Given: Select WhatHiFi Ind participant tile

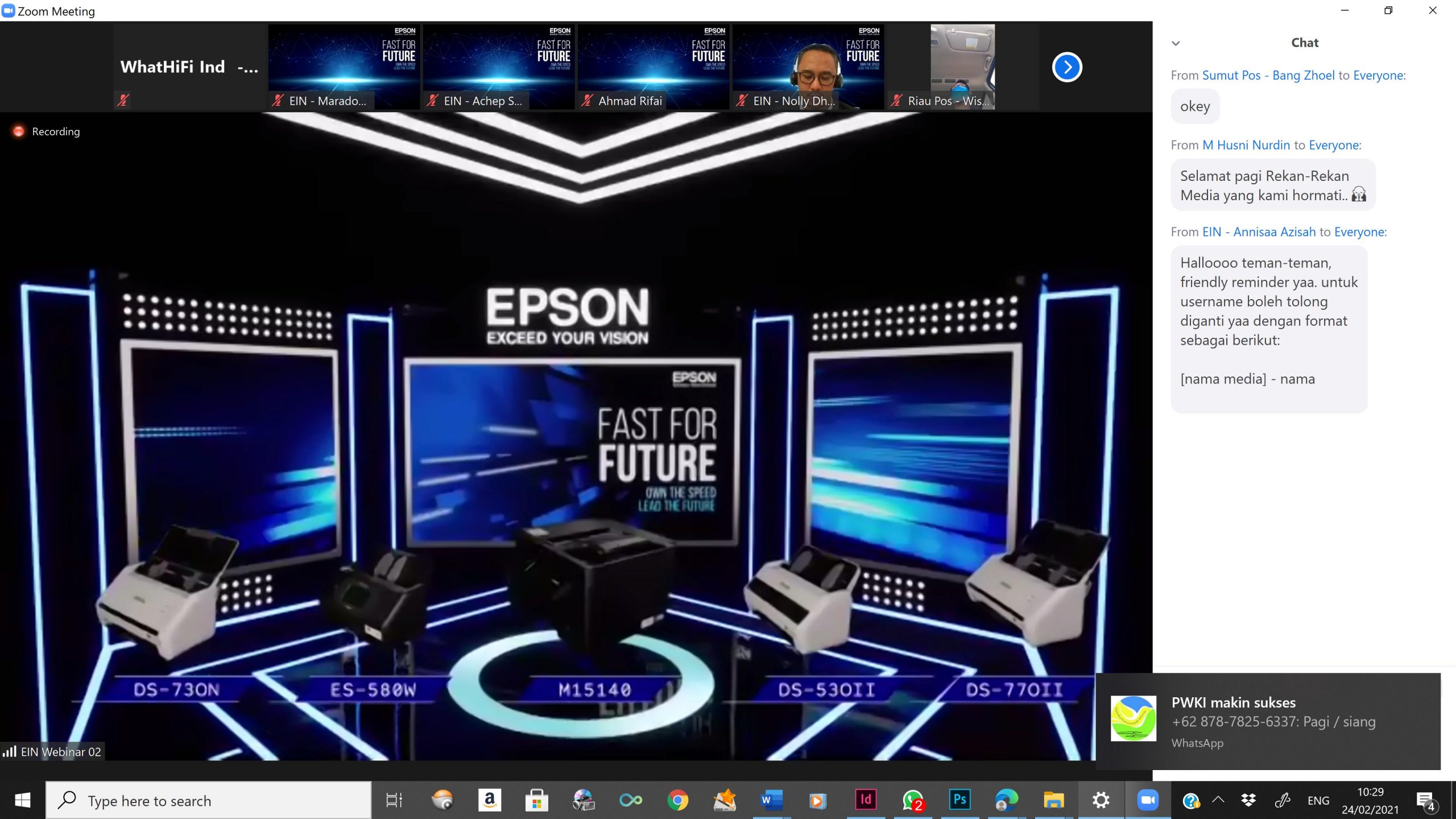Looking at the screenshot, I should pyautogui.click(x=189, y=67).
